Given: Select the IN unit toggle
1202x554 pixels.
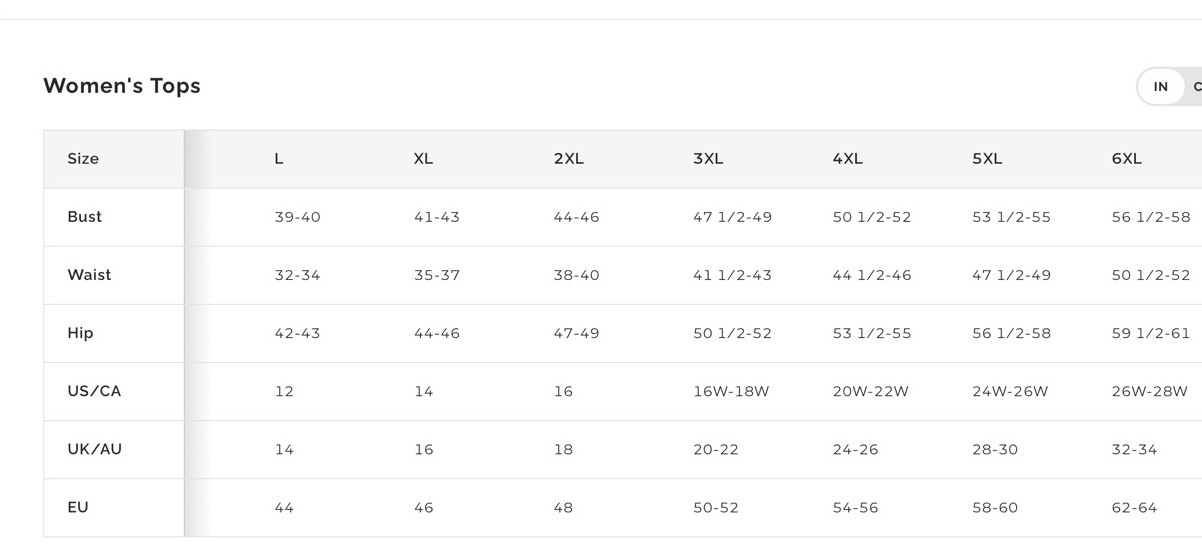Looking at the screenshot, I should (x=1160, y=87).
